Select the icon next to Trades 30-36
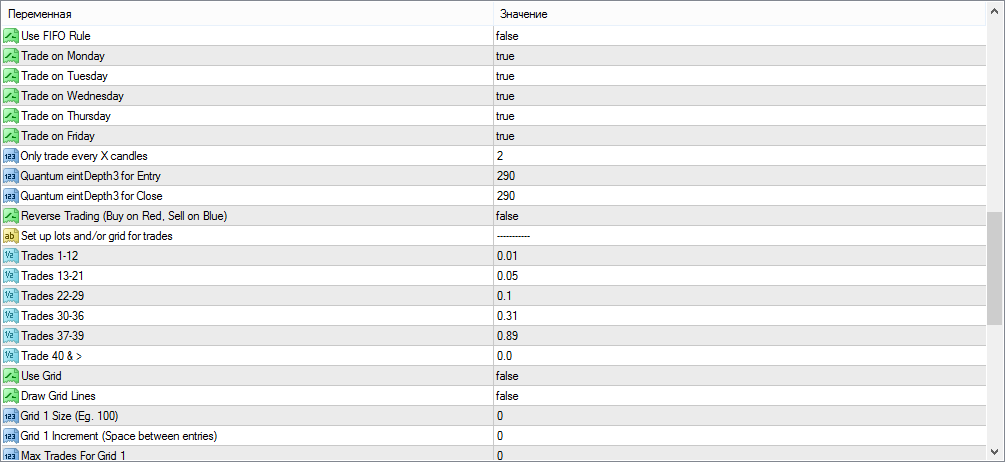This screenshot has width=1005, height=462. 11,316
